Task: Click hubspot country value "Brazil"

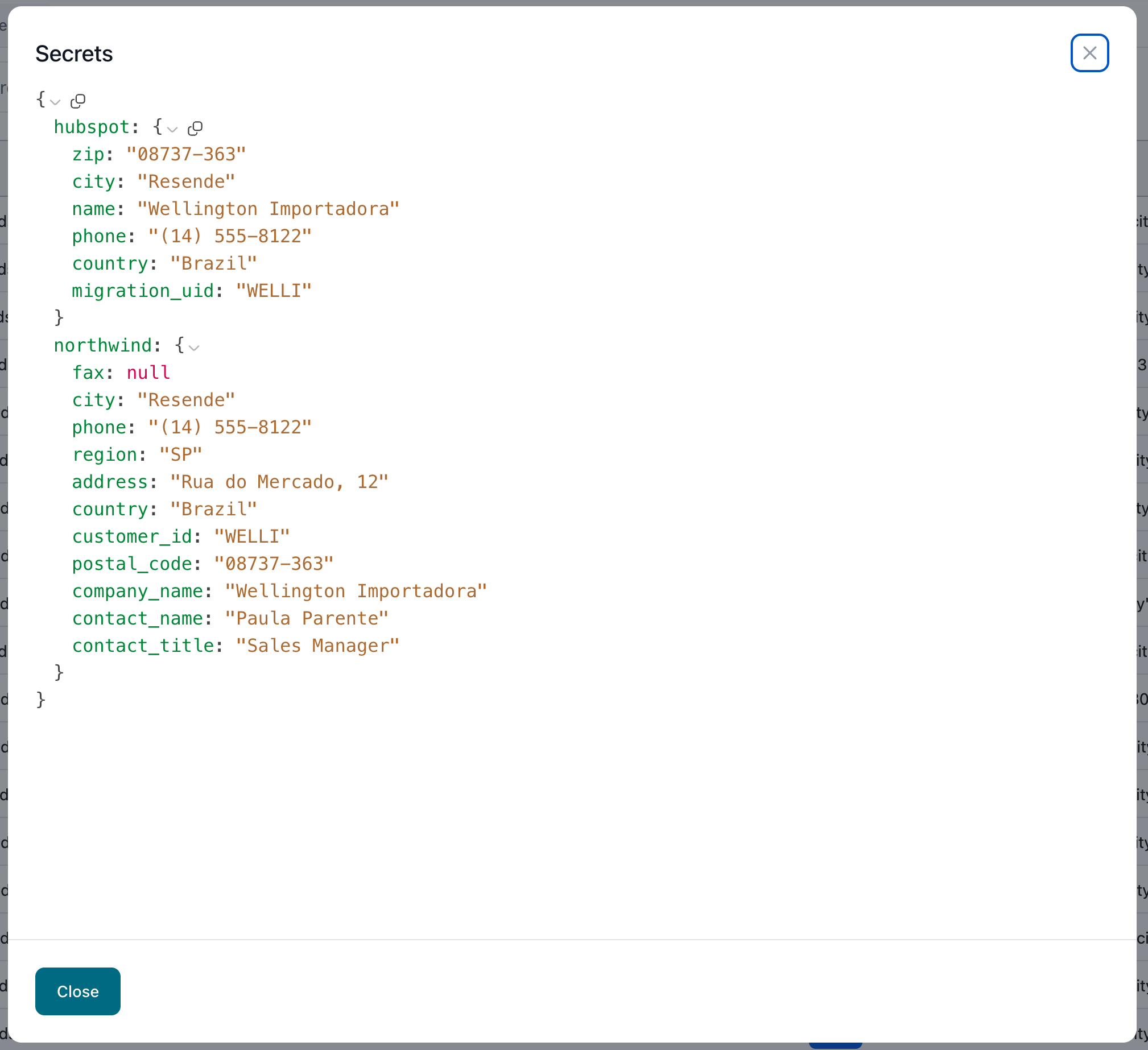Action: point(213,264)
